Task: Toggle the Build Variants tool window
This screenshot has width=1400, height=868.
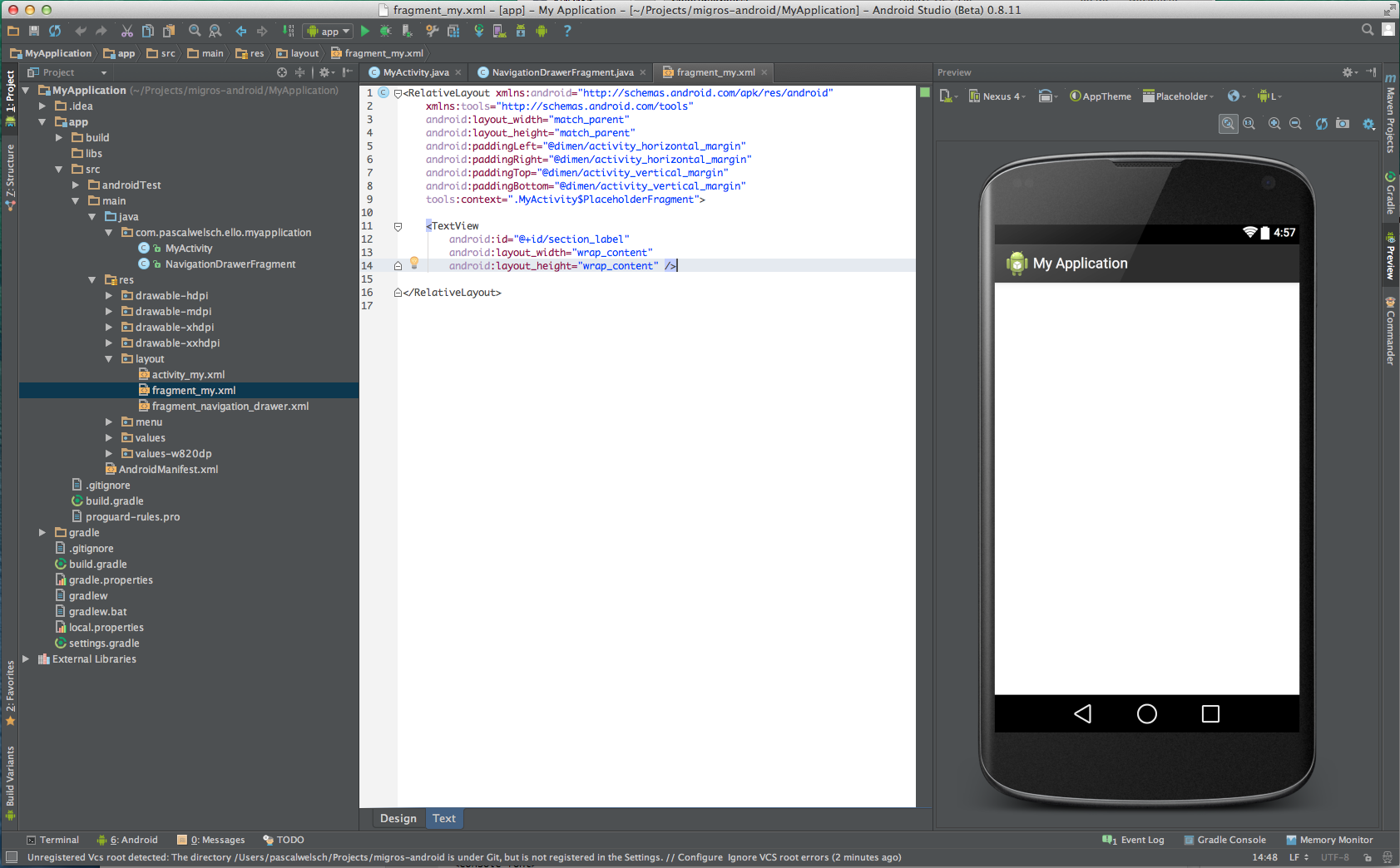Action: point(10,783)
